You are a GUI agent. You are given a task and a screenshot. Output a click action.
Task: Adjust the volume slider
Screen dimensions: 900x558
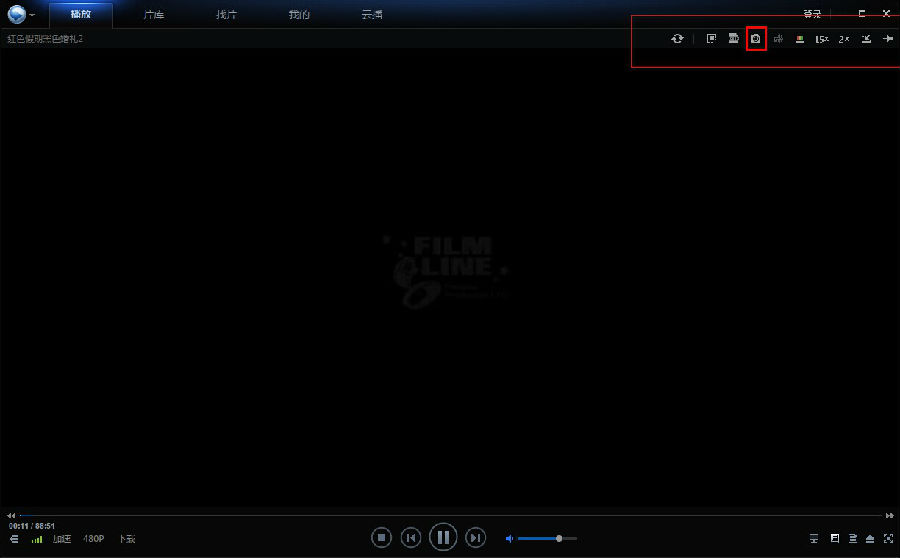pos(547,538)
